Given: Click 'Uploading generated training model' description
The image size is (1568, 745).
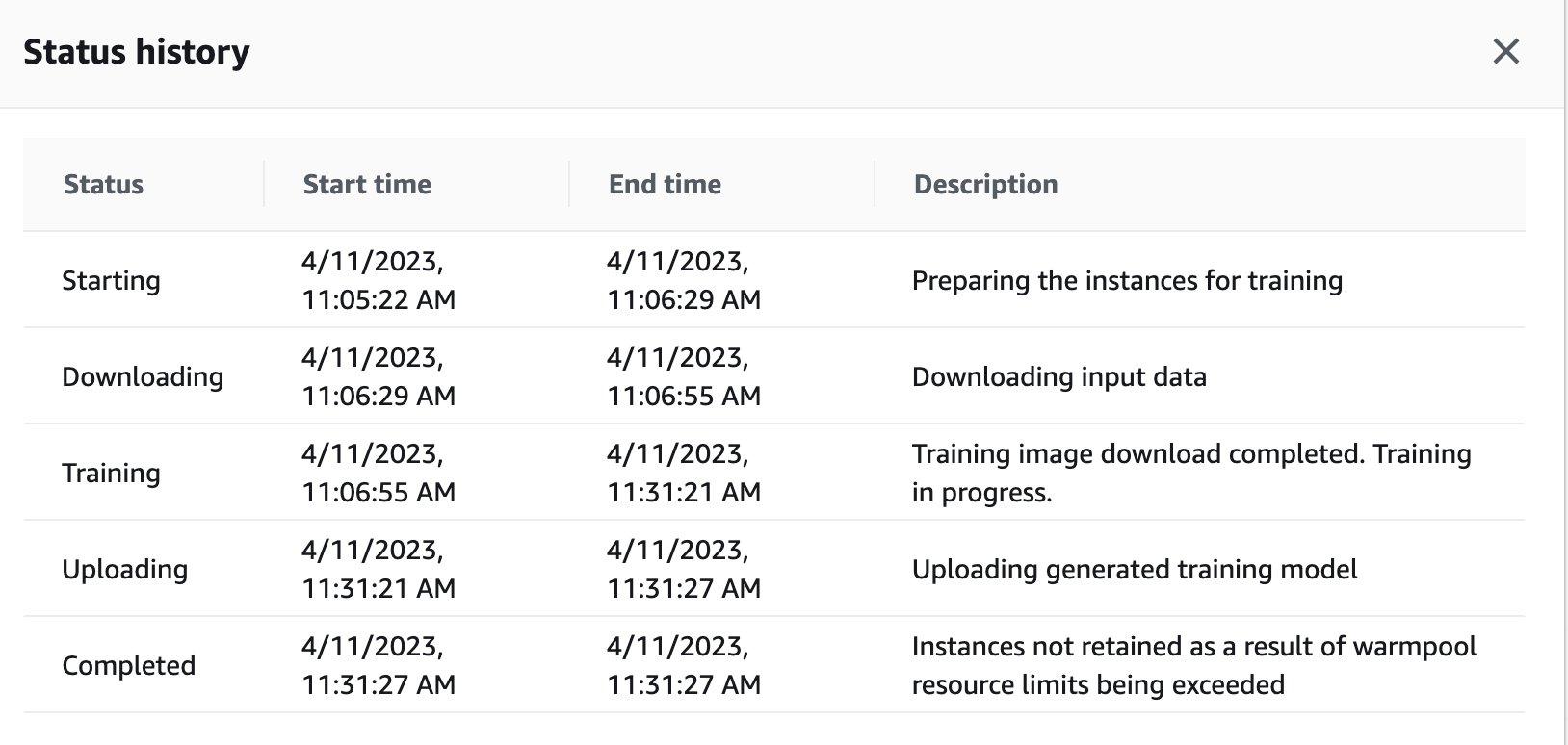Looking at the screenshot, I should tap(1135, 569).
